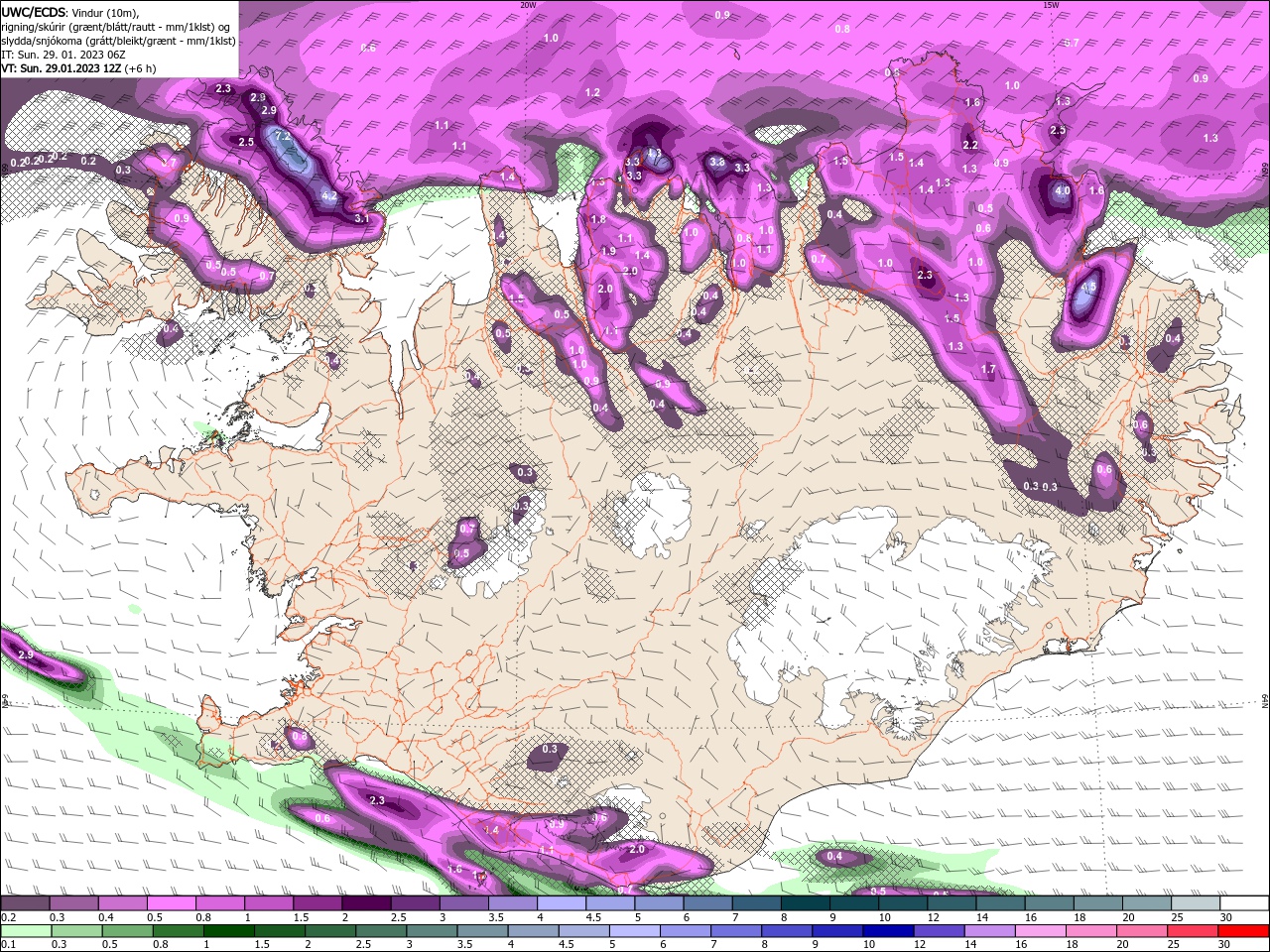Click the 0.1 label under the bottom legend row
1270x952 pixels.
pos(9,944)
